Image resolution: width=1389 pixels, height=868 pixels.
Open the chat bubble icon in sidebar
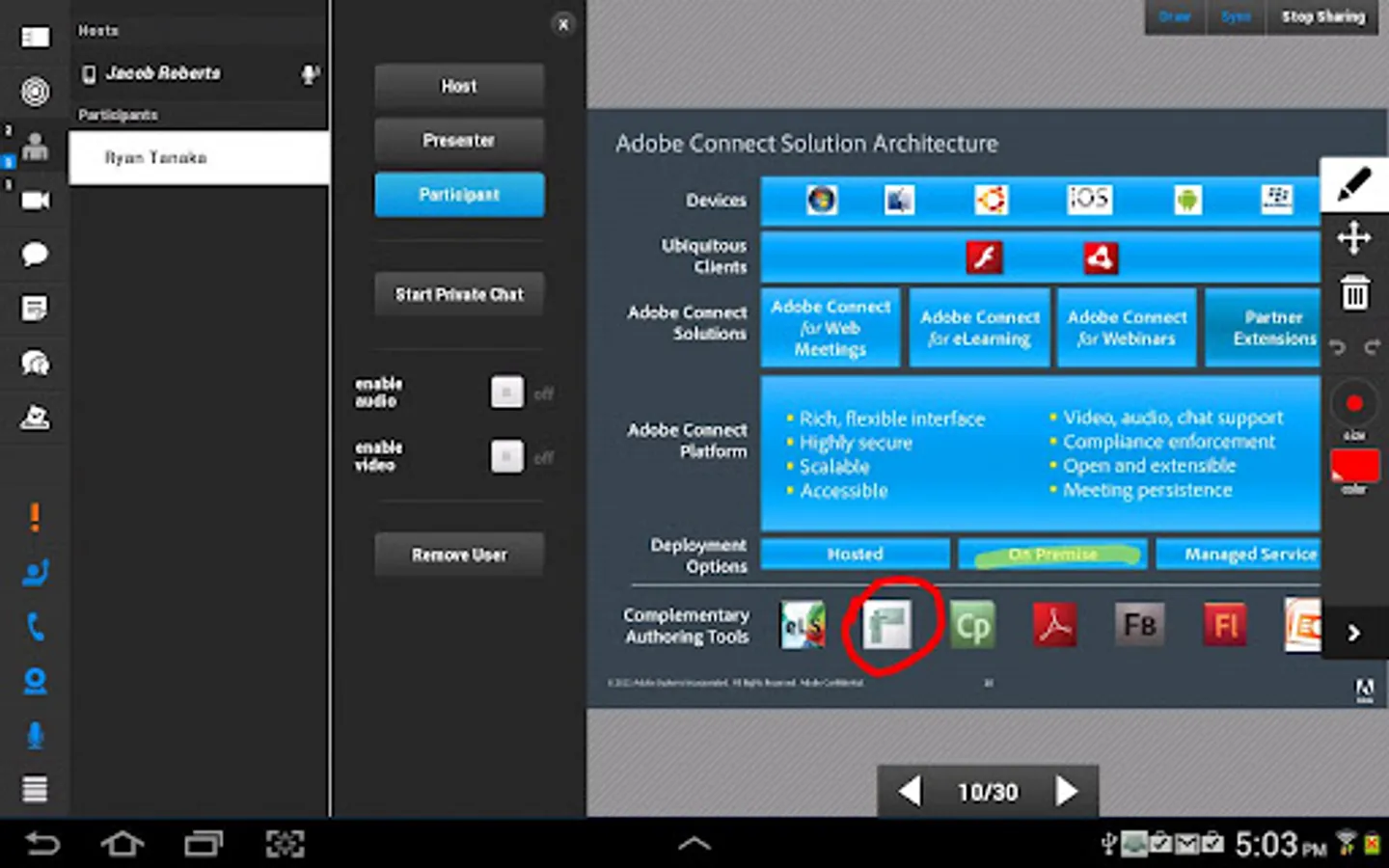click(36, 254)
